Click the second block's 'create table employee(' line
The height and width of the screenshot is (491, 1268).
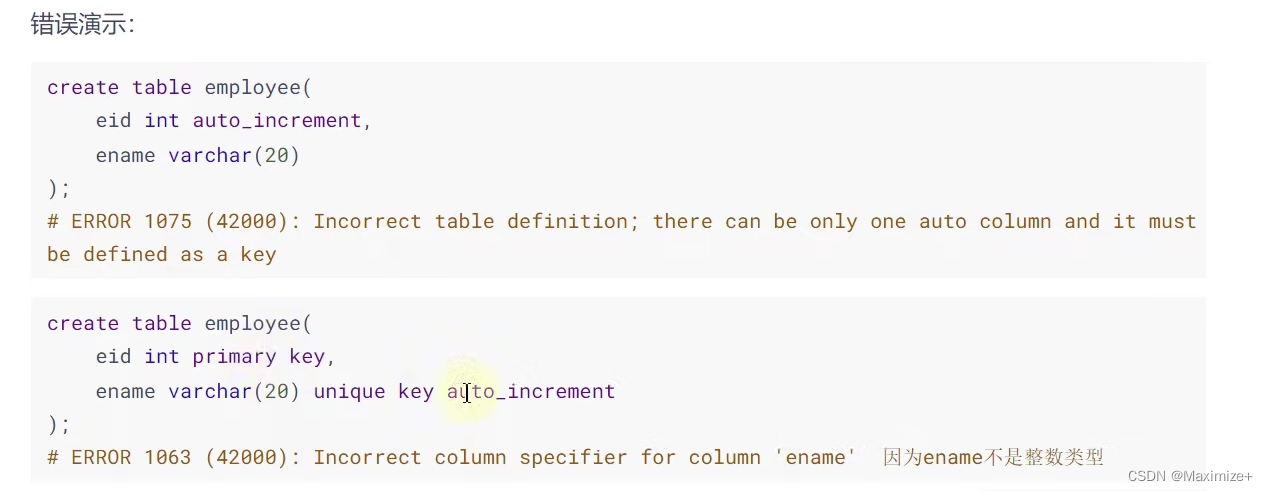(x=179, y=324)
